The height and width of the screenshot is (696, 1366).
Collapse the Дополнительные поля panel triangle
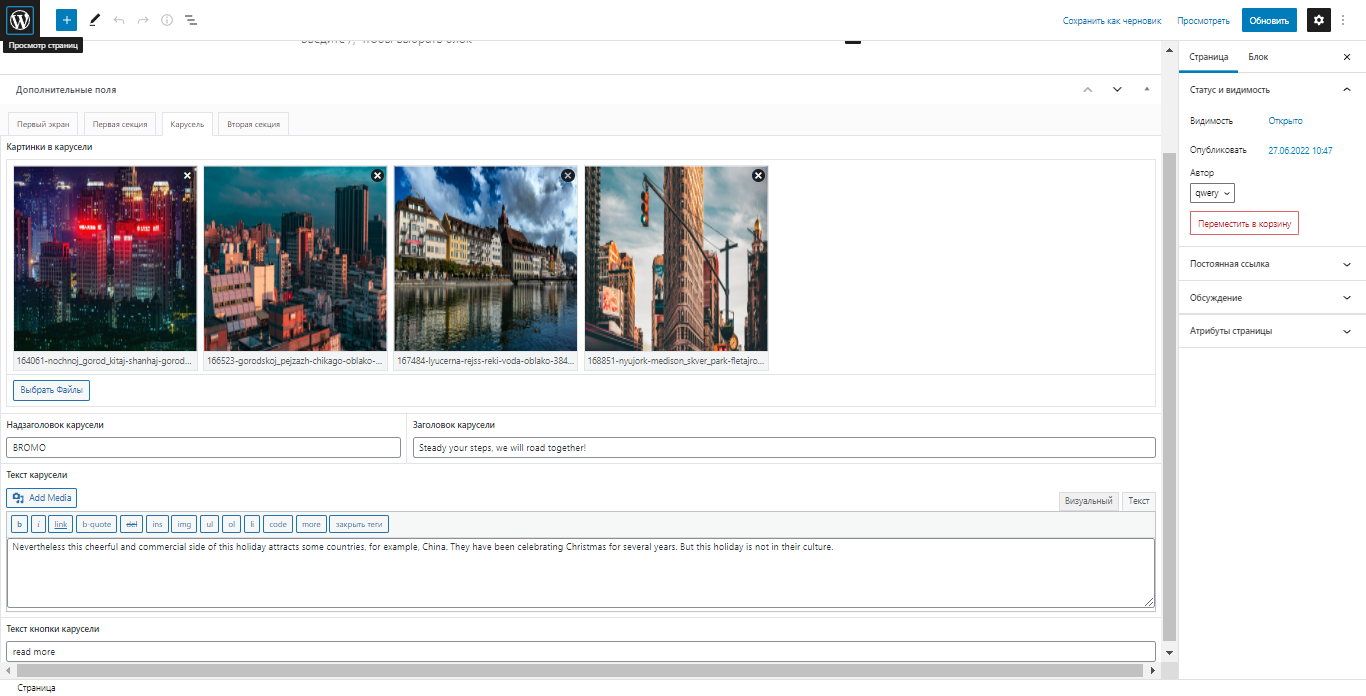click(1147, 89)
